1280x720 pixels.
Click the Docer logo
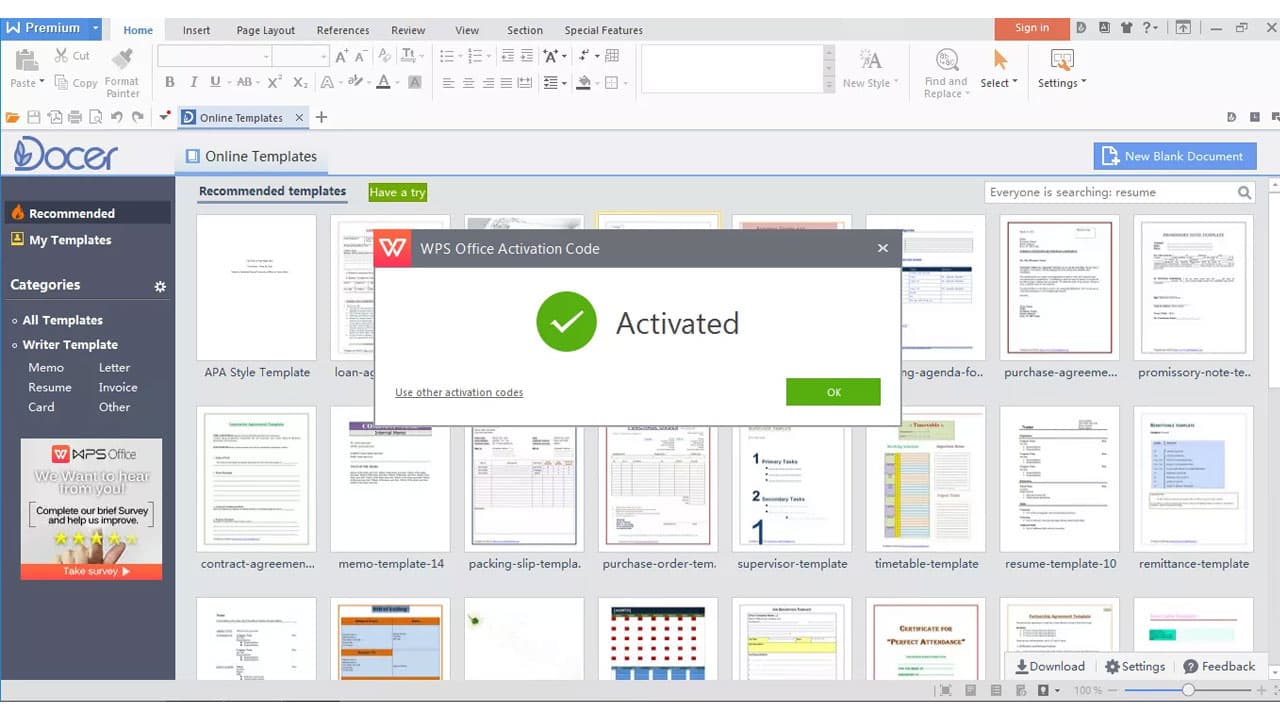click(65, 154)
